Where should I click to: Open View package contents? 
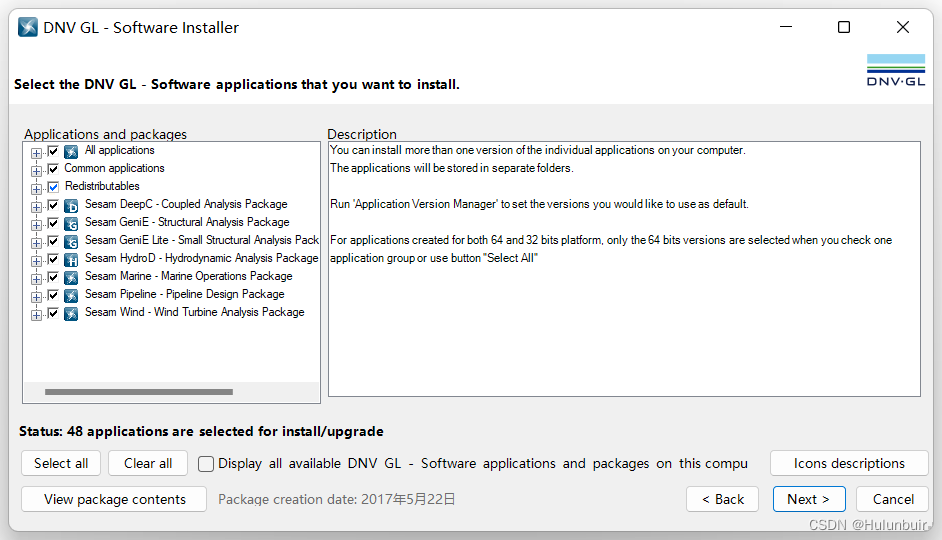(114, 499)
